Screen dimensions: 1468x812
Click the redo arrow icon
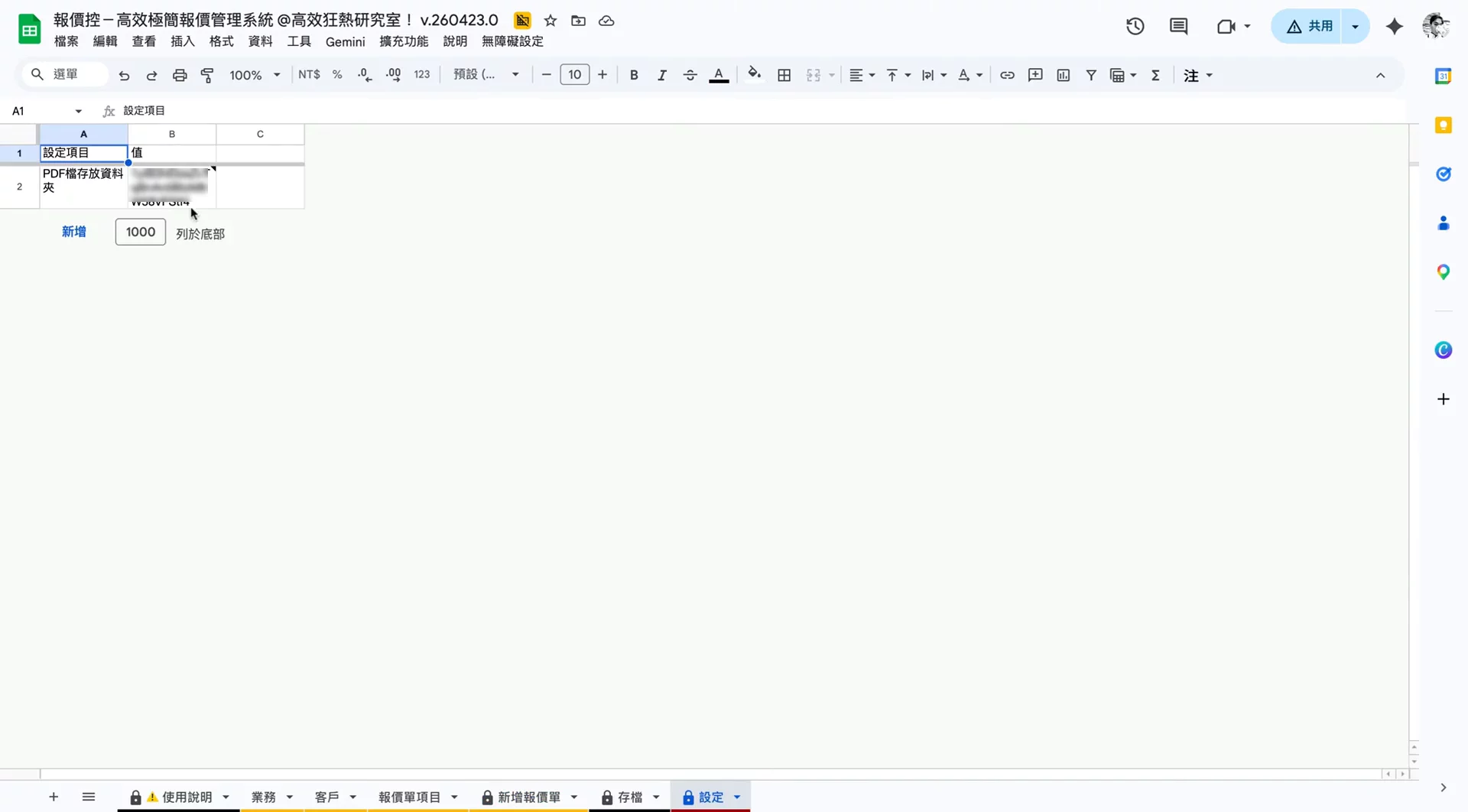tap(151, 75)
